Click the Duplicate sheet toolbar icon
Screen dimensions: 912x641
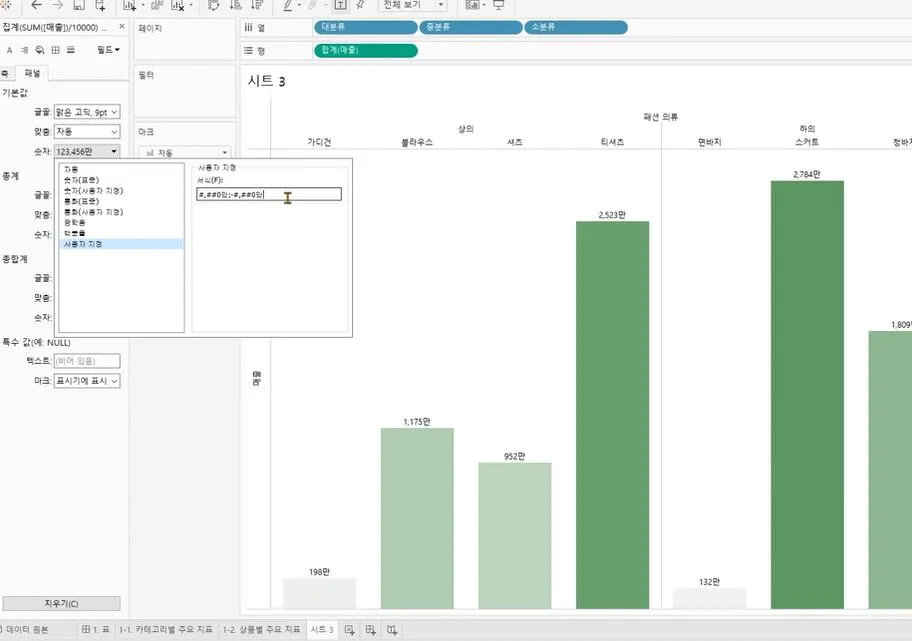pyautogui.click(x=156, y=5)
